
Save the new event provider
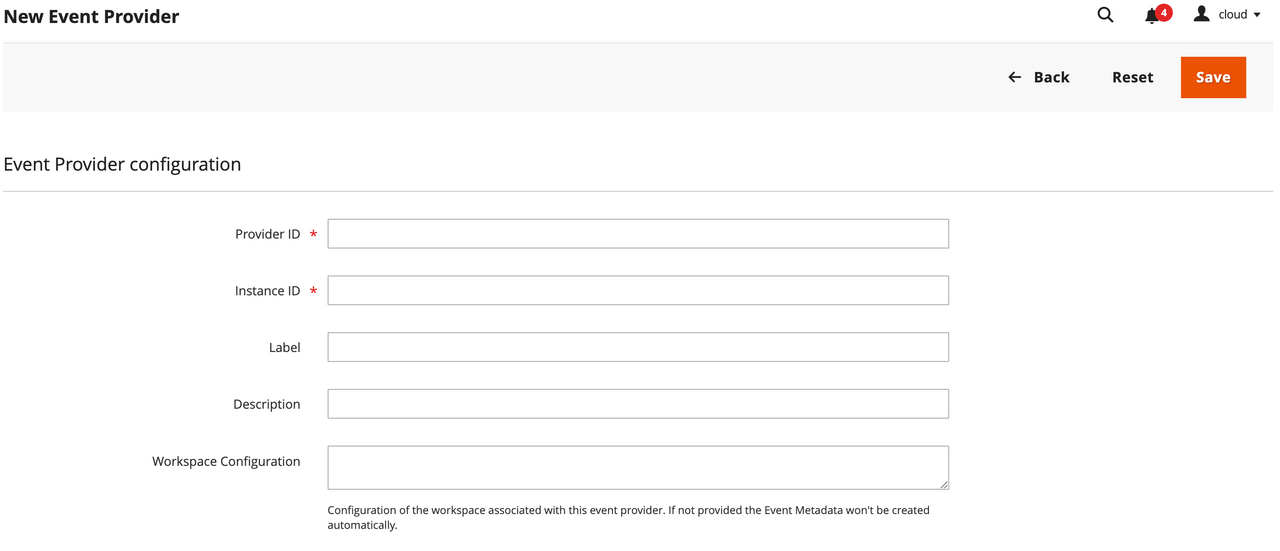(x=1212, y=77)
